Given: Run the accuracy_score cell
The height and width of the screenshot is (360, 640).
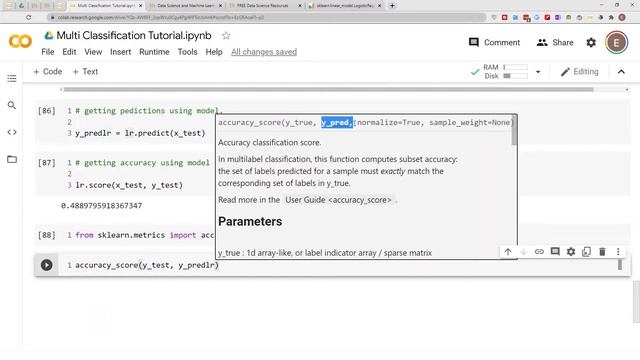Looking at the screenshot, I should pyautogui.click(x=47, y=265).
